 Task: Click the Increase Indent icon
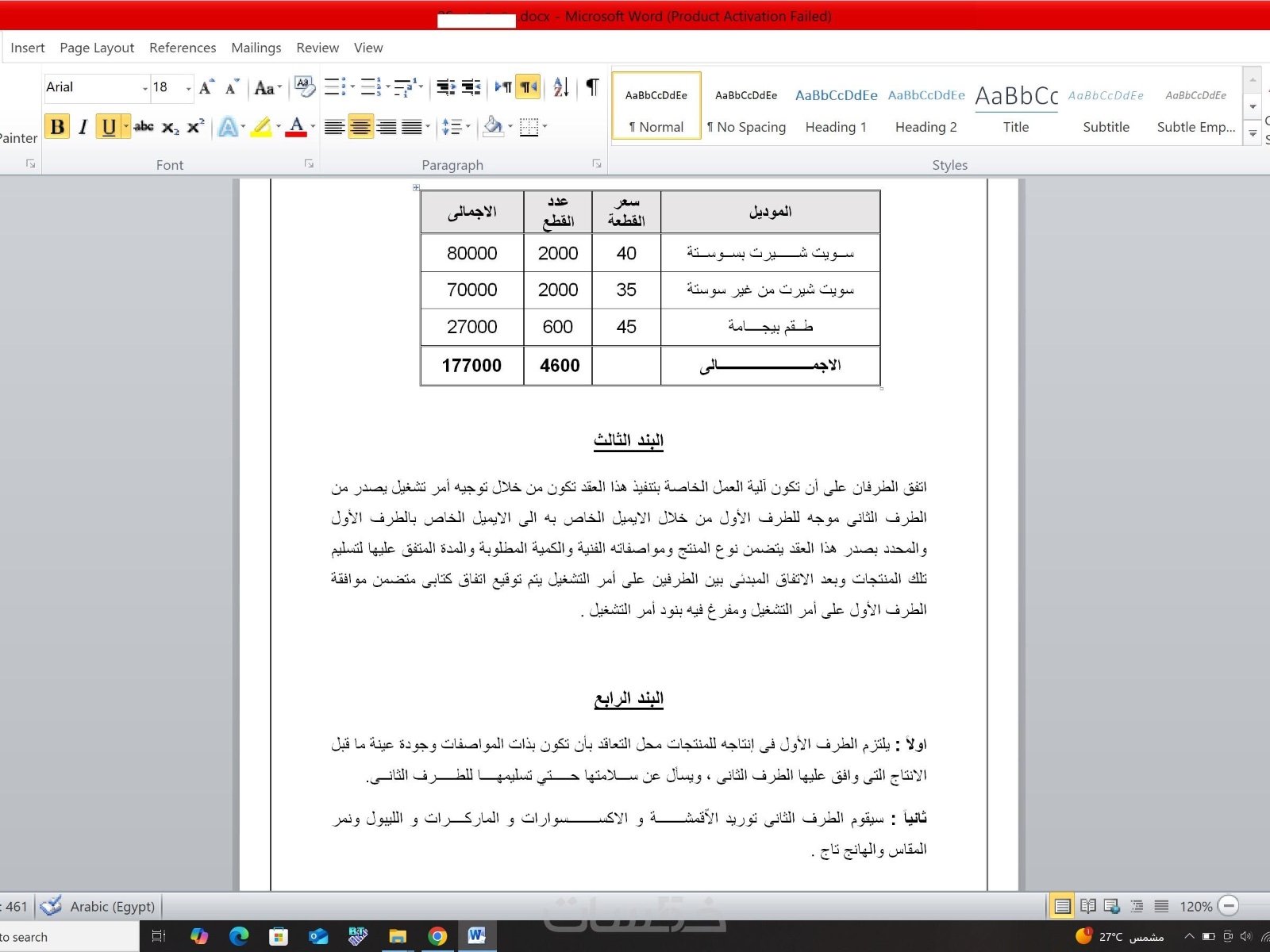tap(471, 87)
